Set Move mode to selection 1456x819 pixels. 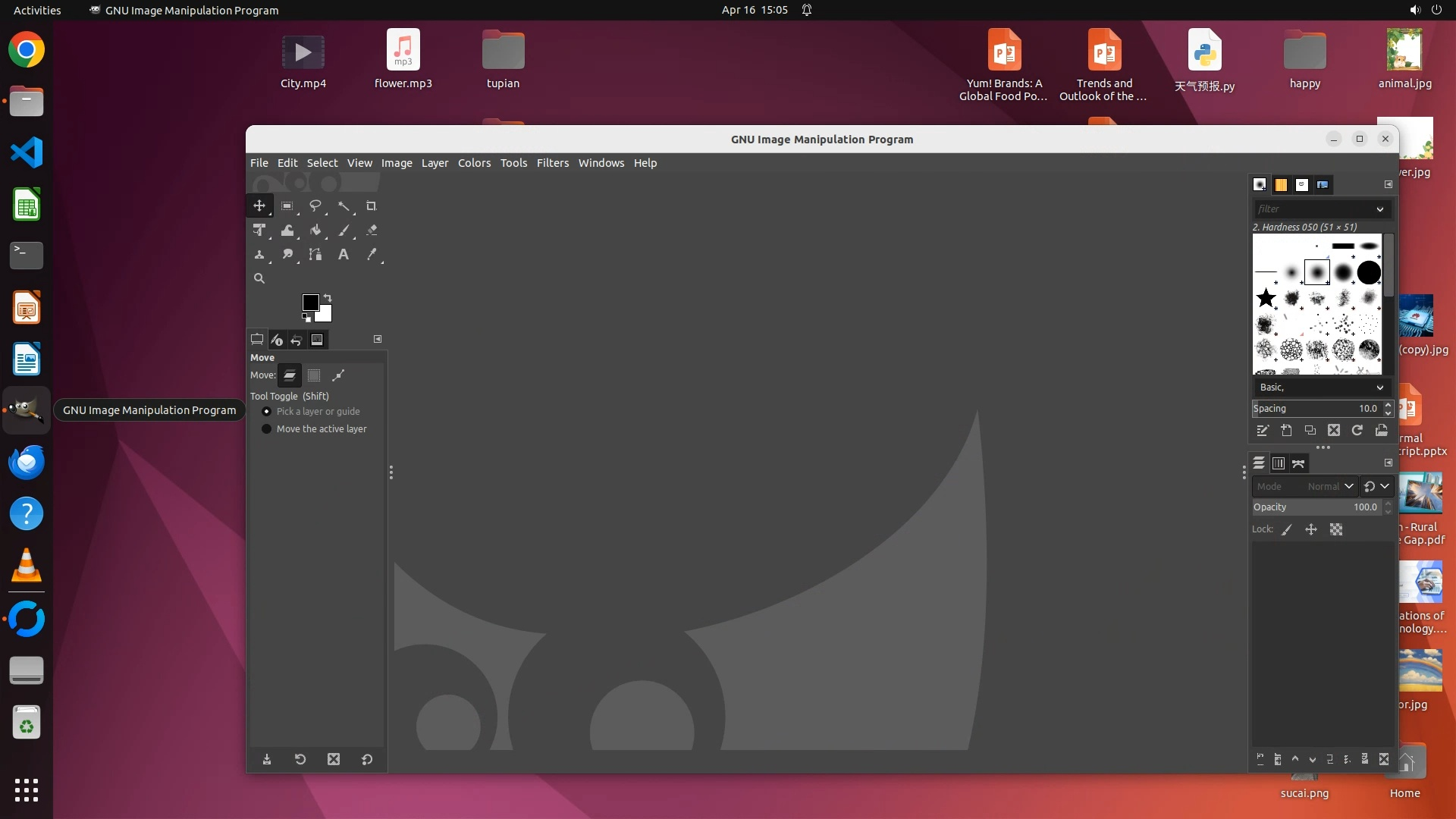coord(314,375)
